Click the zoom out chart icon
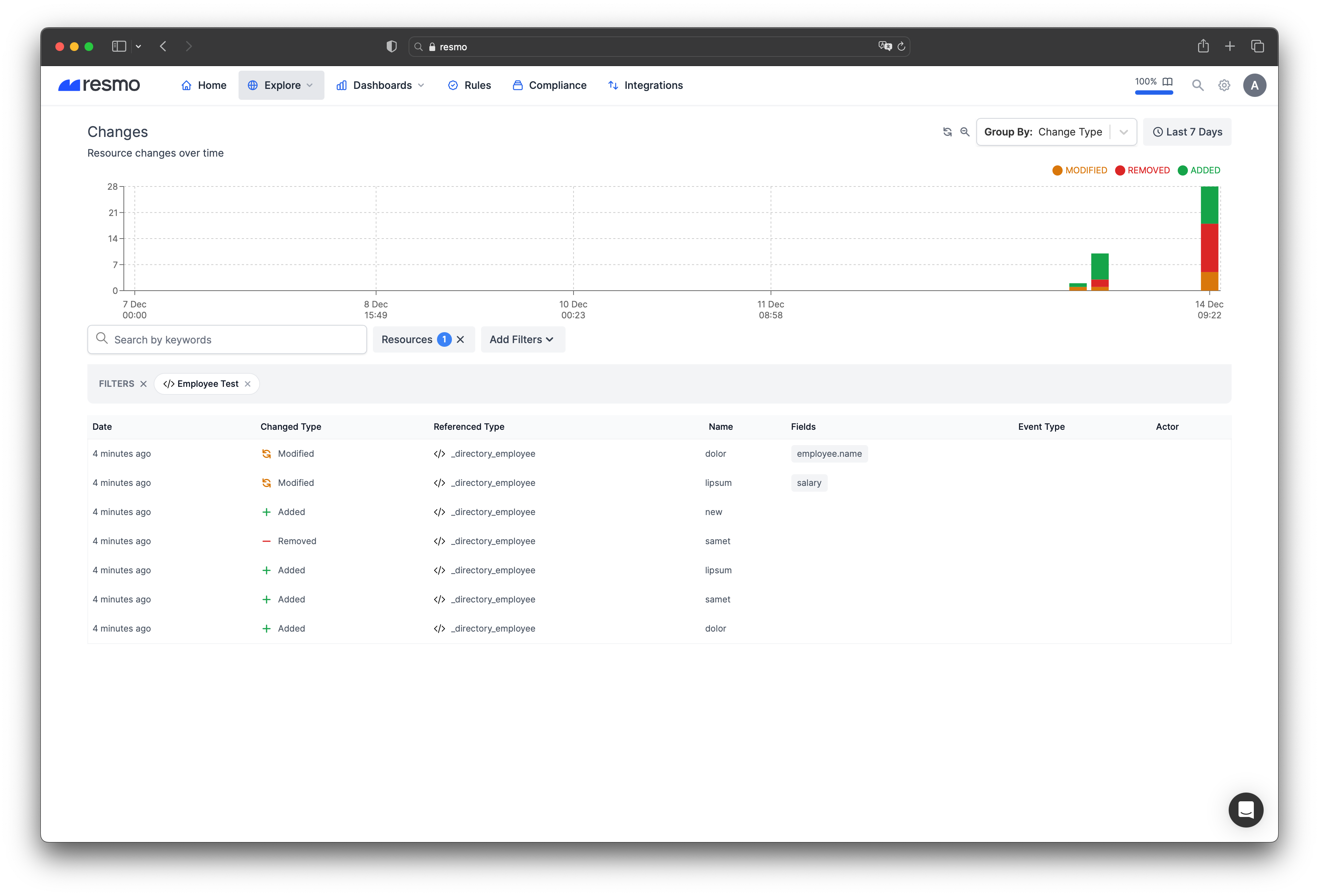This screenshot has height=896, width=1319. click(x=964, y=132)
